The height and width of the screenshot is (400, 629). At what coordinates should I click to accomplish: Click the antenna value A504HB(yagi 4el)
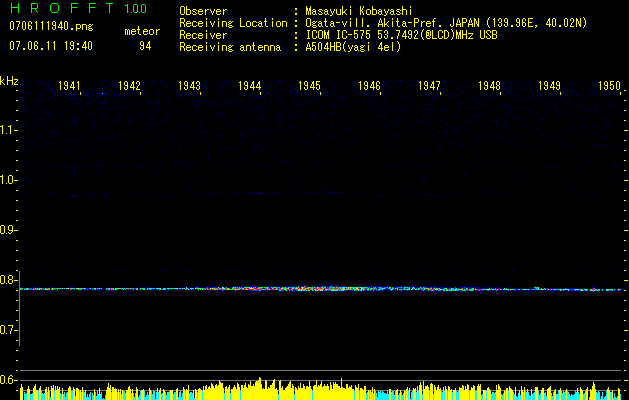tap(353, 47)
